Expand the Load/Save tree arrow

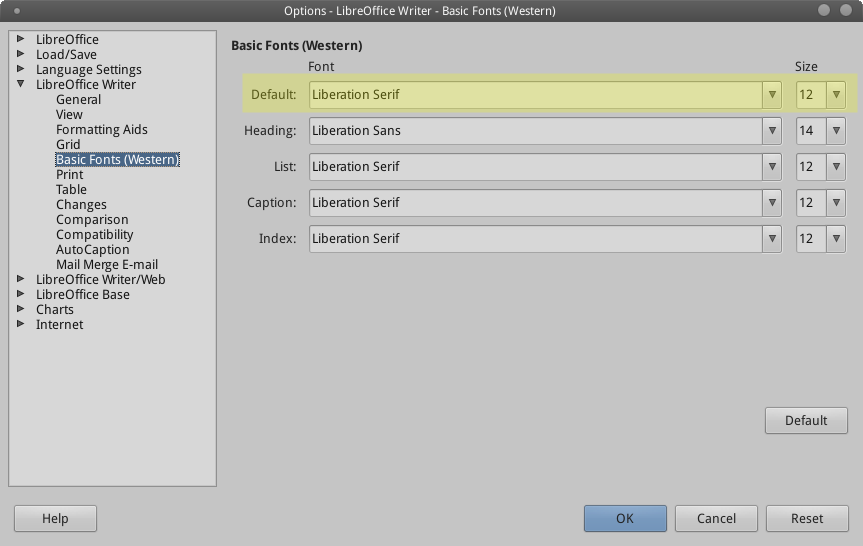[21, 54]
